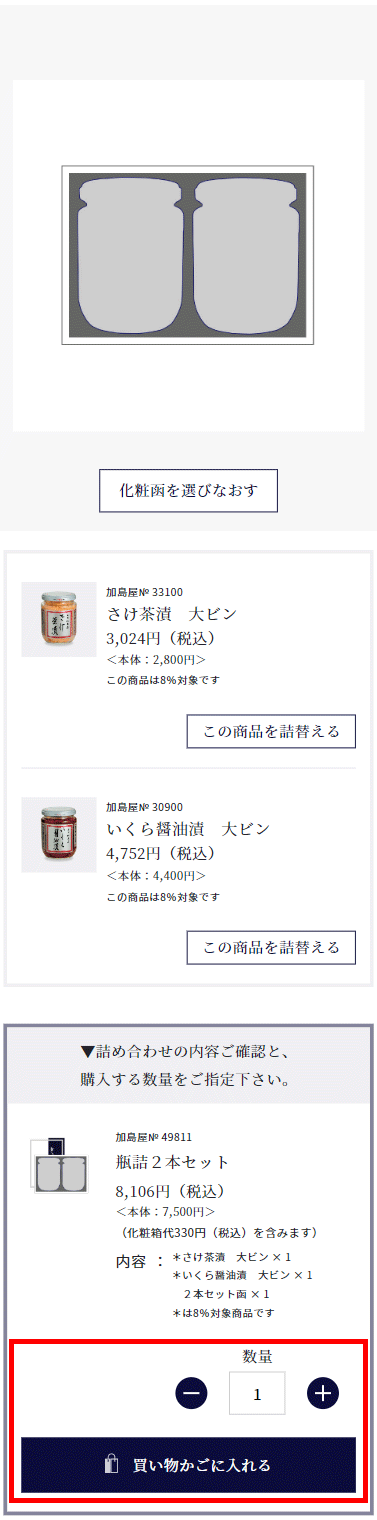Open the いくら醤油漬 大ビン product title
The height and width of the screenshot is (1520, 377).
[188, 828]
